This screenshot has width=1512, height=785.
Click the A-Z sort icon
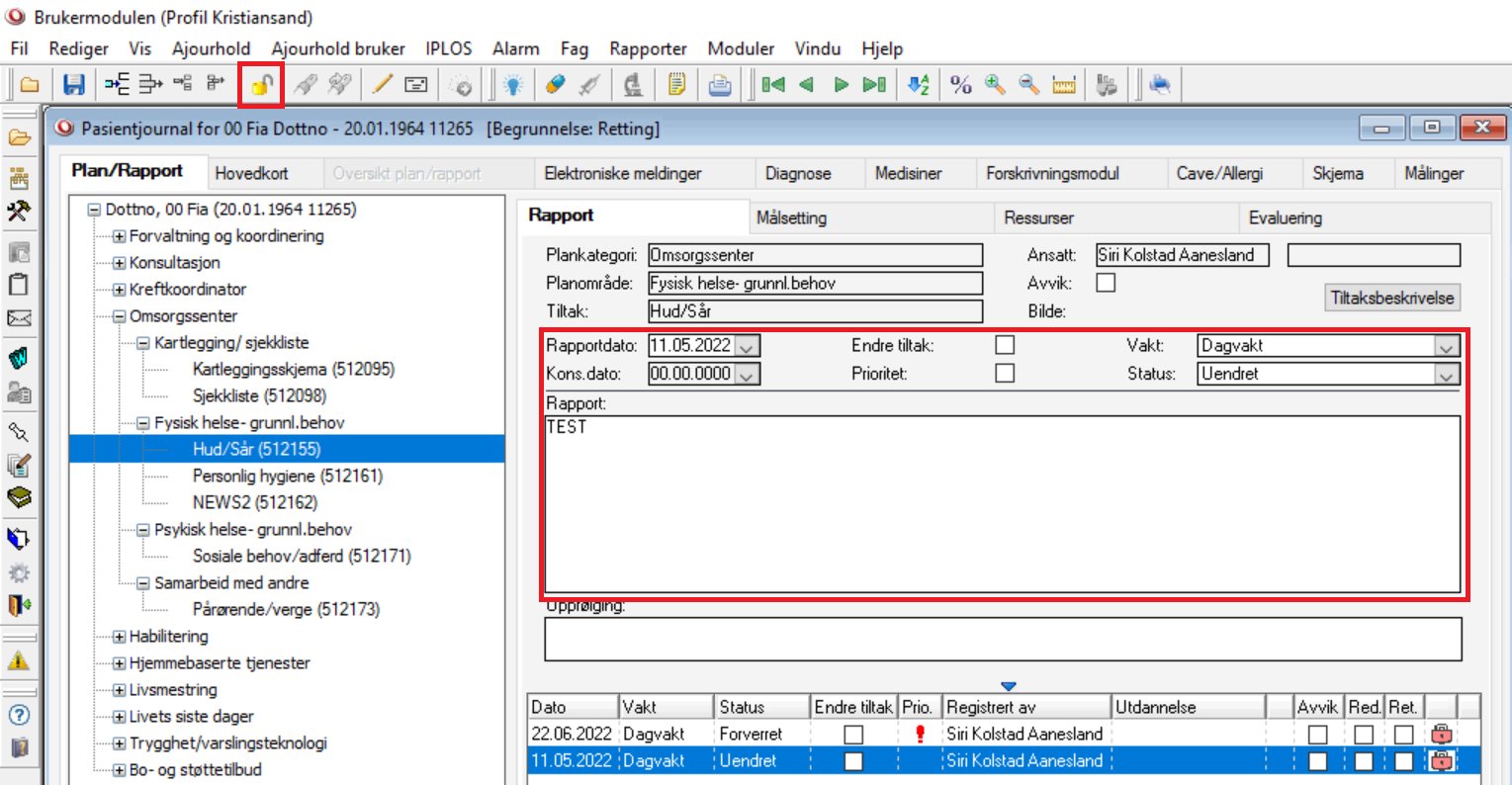(x=919, y=85)
